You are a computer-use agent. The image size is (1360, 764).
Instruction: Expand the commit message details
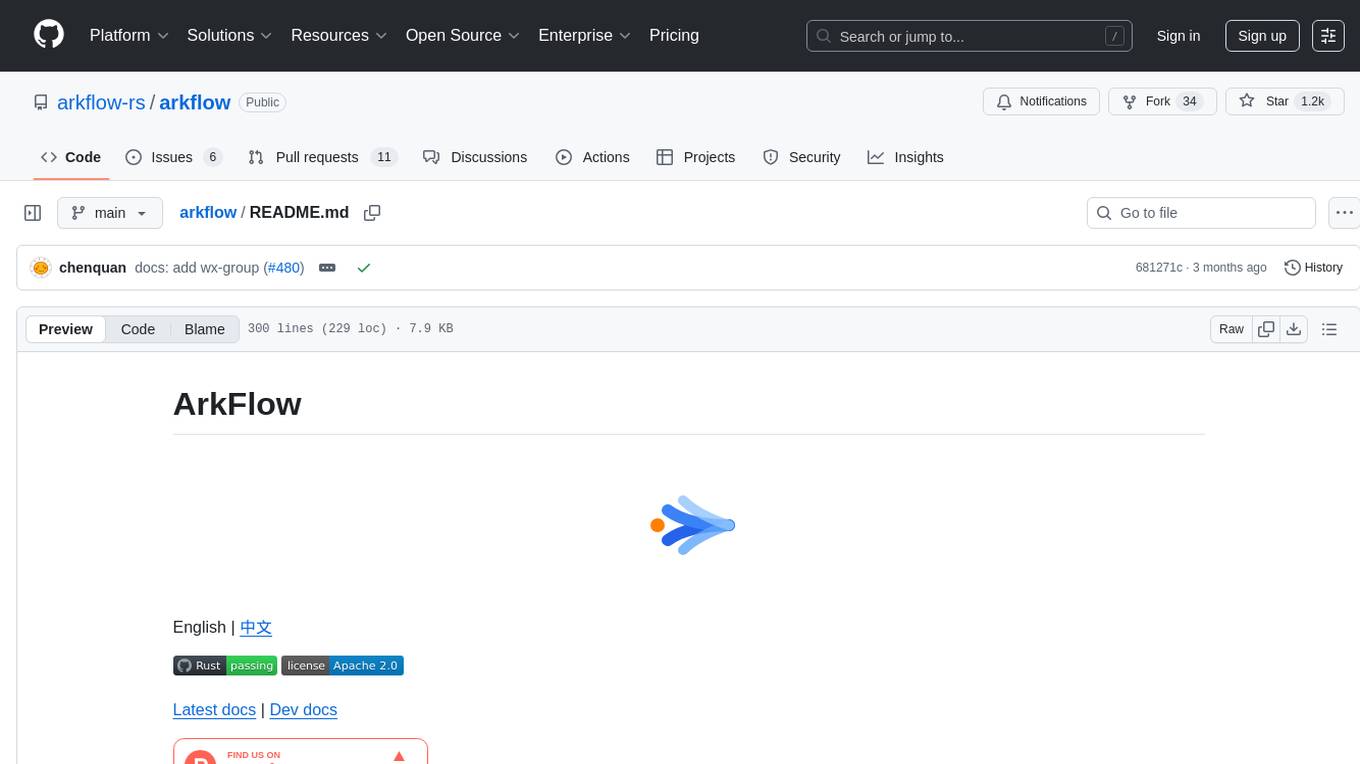327,268
